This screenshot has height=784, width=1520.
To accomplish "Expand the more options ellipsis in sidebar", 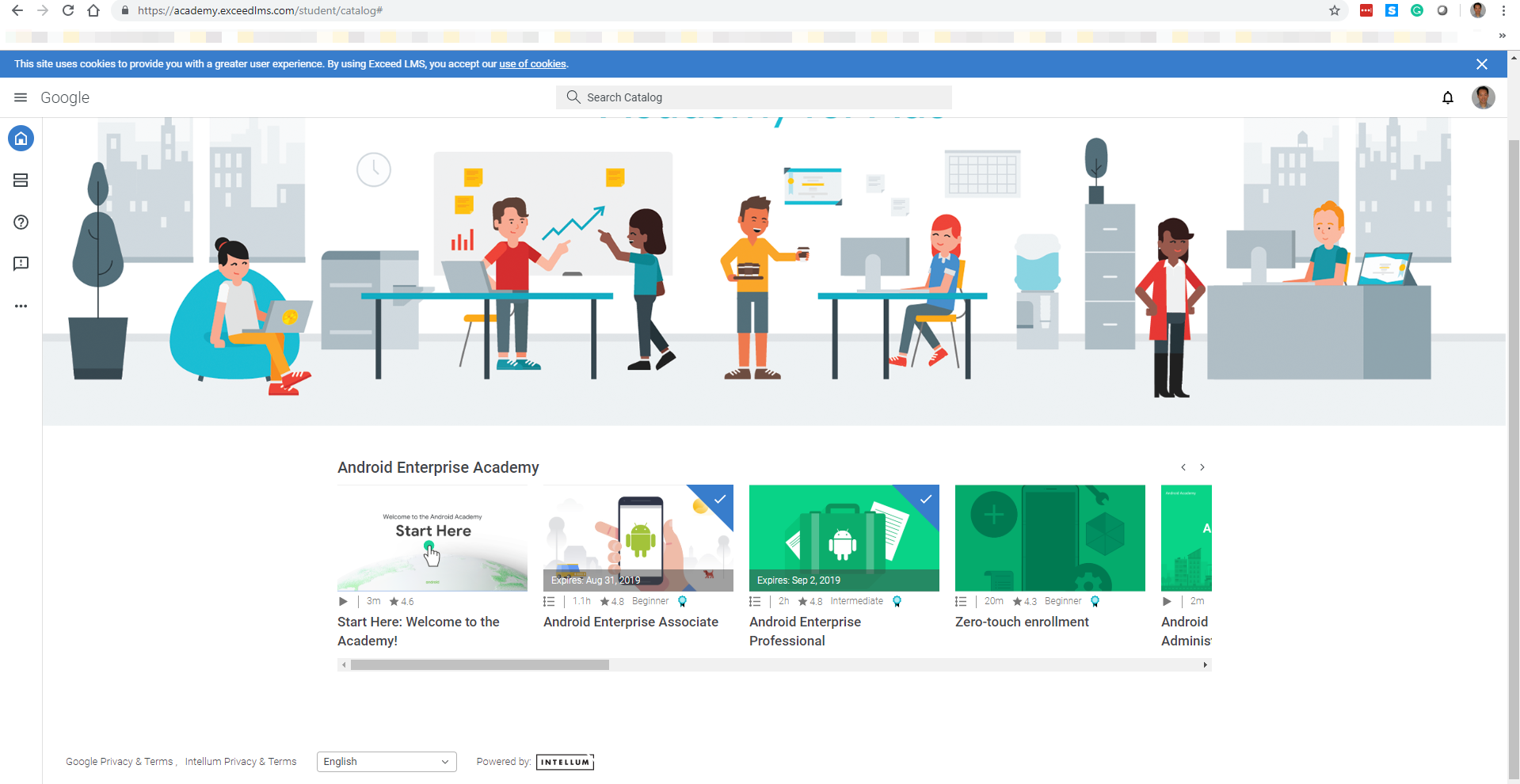I will [21, 306].
